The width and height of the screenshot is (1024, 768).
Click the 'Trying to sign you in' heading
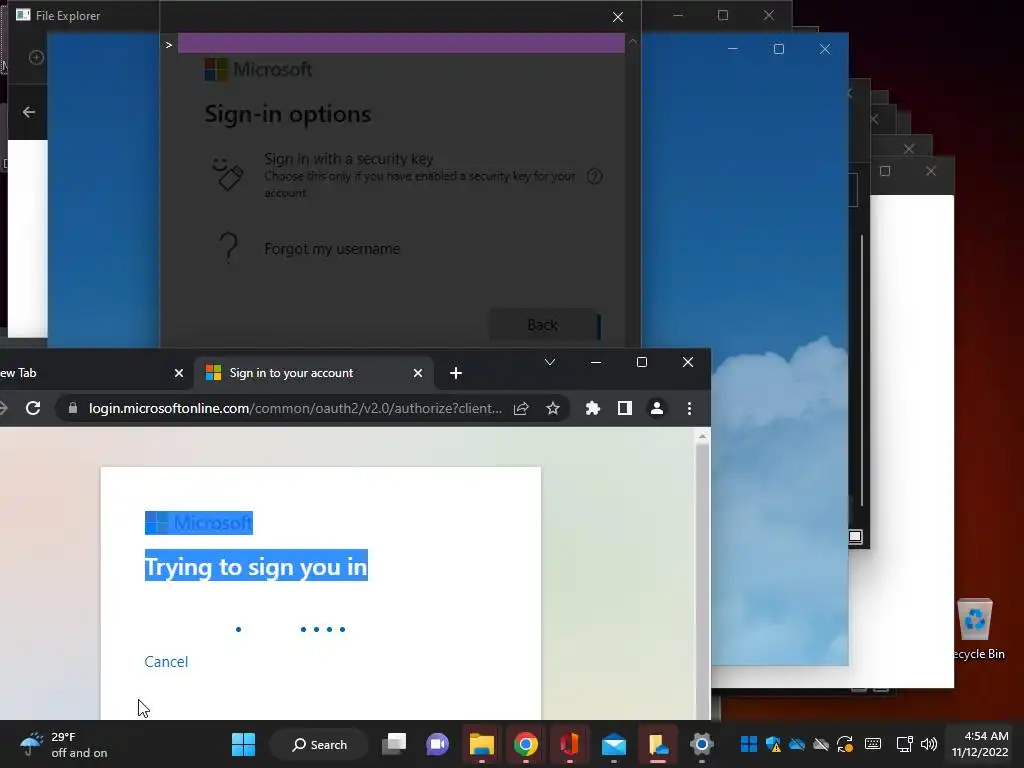[256, 566]
